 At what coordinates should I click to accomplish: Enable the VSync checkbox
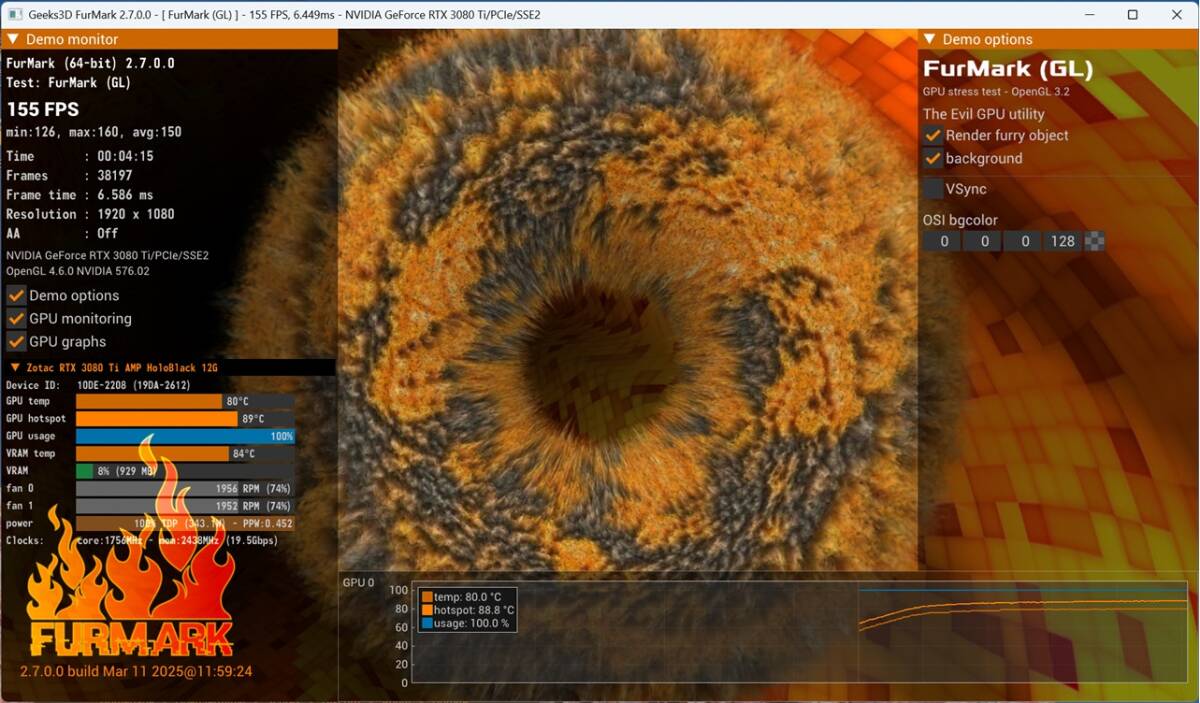[933, 188]
